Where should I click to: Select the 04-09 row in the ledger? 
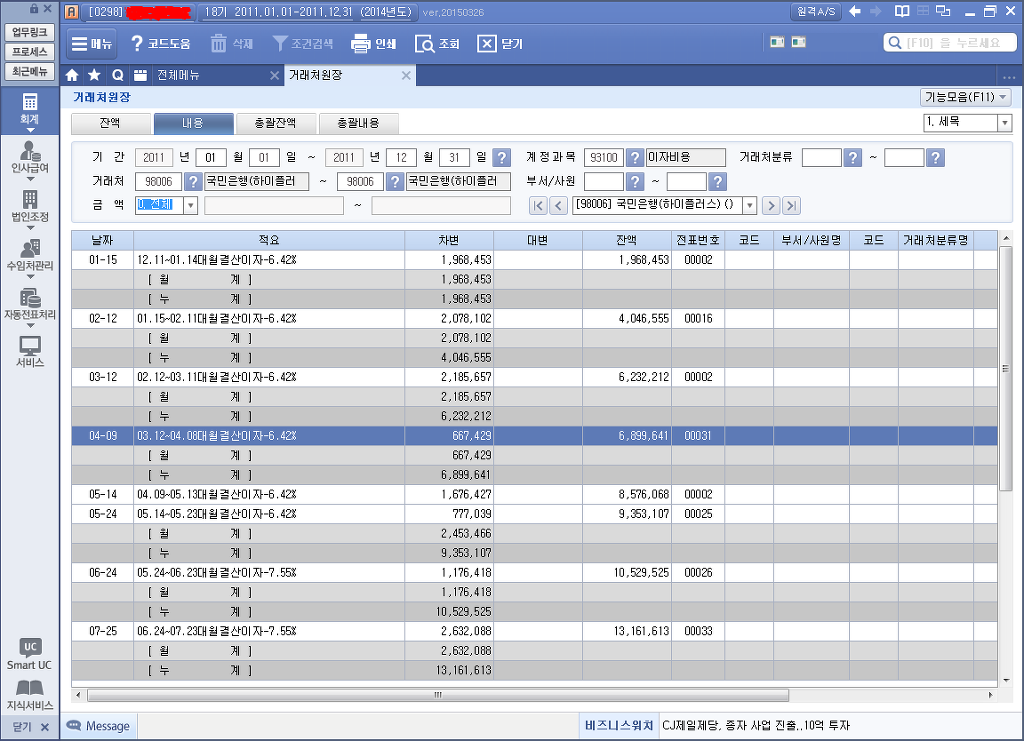click(x=534, y=435)
